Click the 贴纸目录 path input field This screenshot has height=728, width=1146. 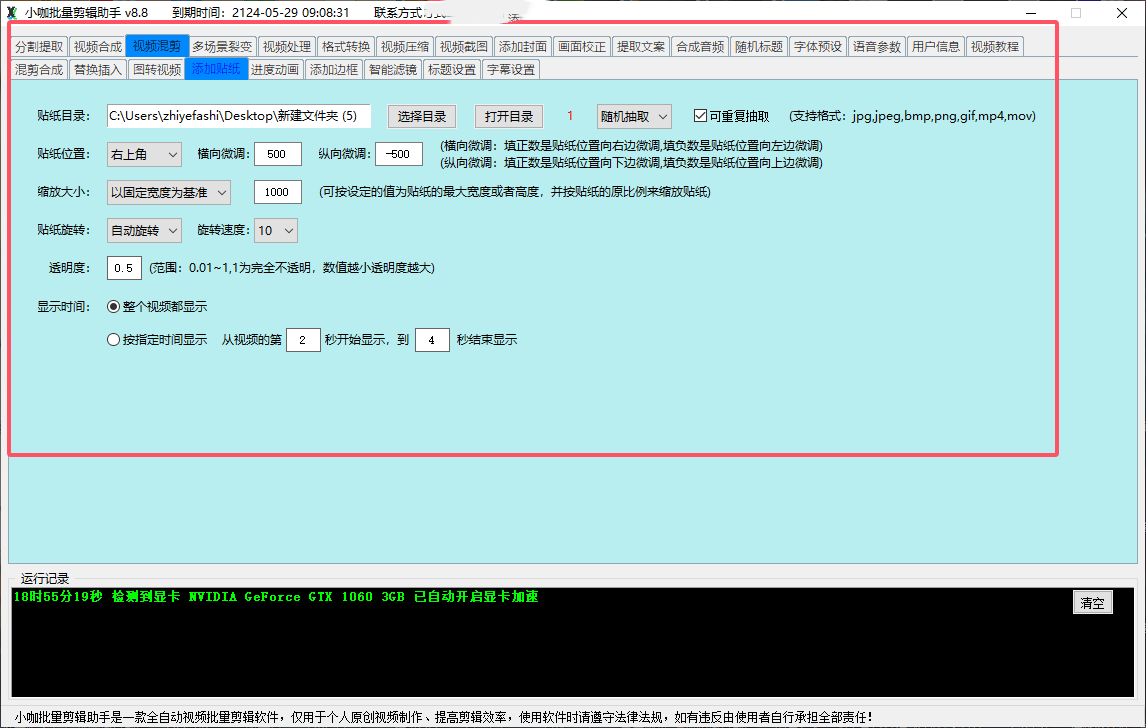239,116
